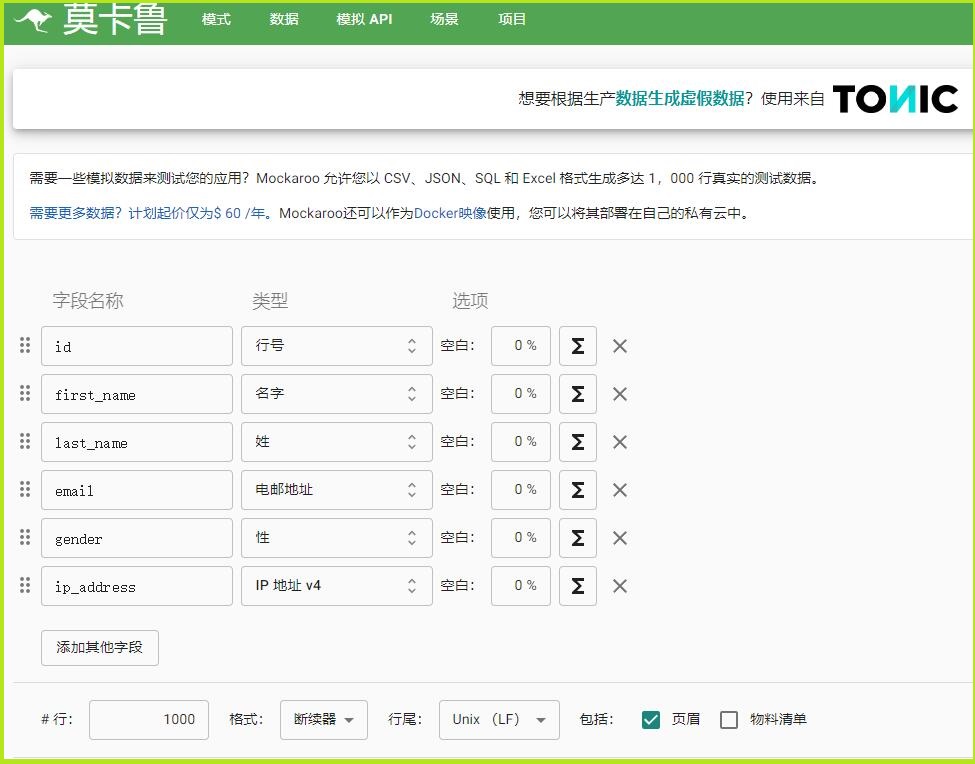Open the Docker映像 link
The height and width of the screenshot is (764, 975).
(x=450, y=213)
